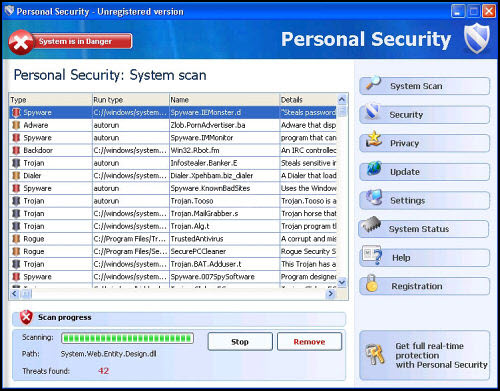Click the System.Web.Entity.Design.dll path text
This screenshot has width=500, height=391.
(x=108, y=354)
